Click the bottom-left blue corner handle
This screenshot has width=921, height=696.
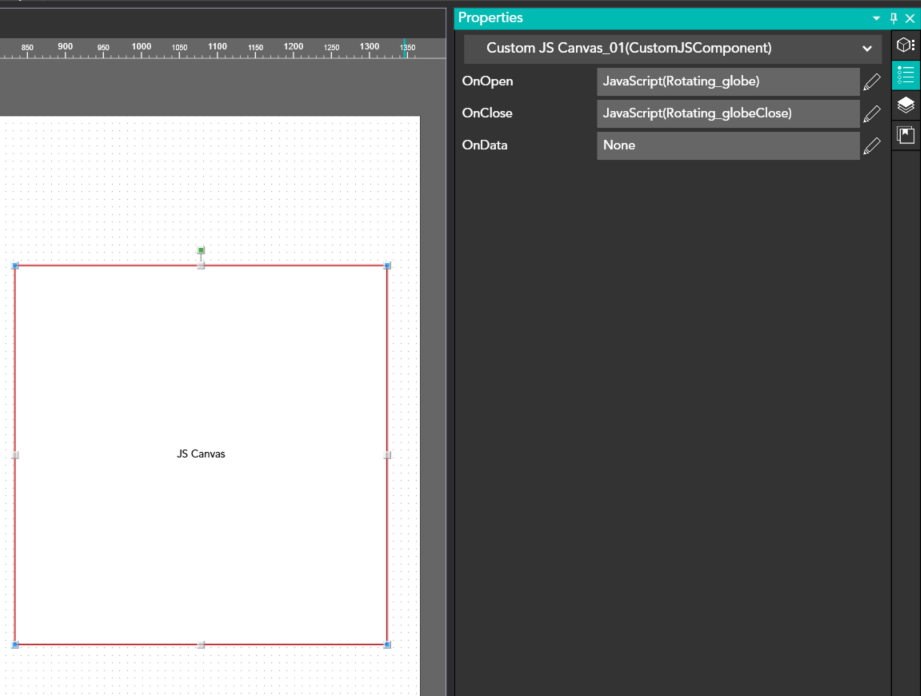(15, 645)
